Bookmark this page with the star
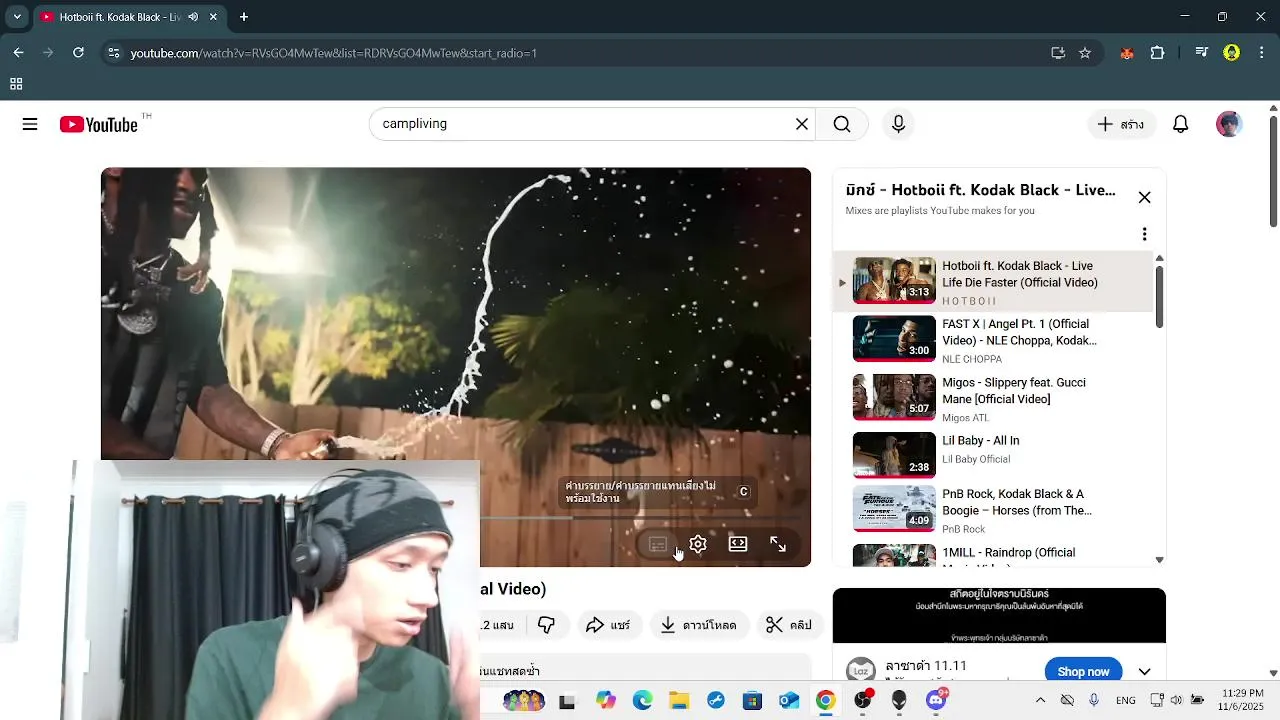Image resolution: width=1280 pixels, height=720 pixels. click(1085, 53)
